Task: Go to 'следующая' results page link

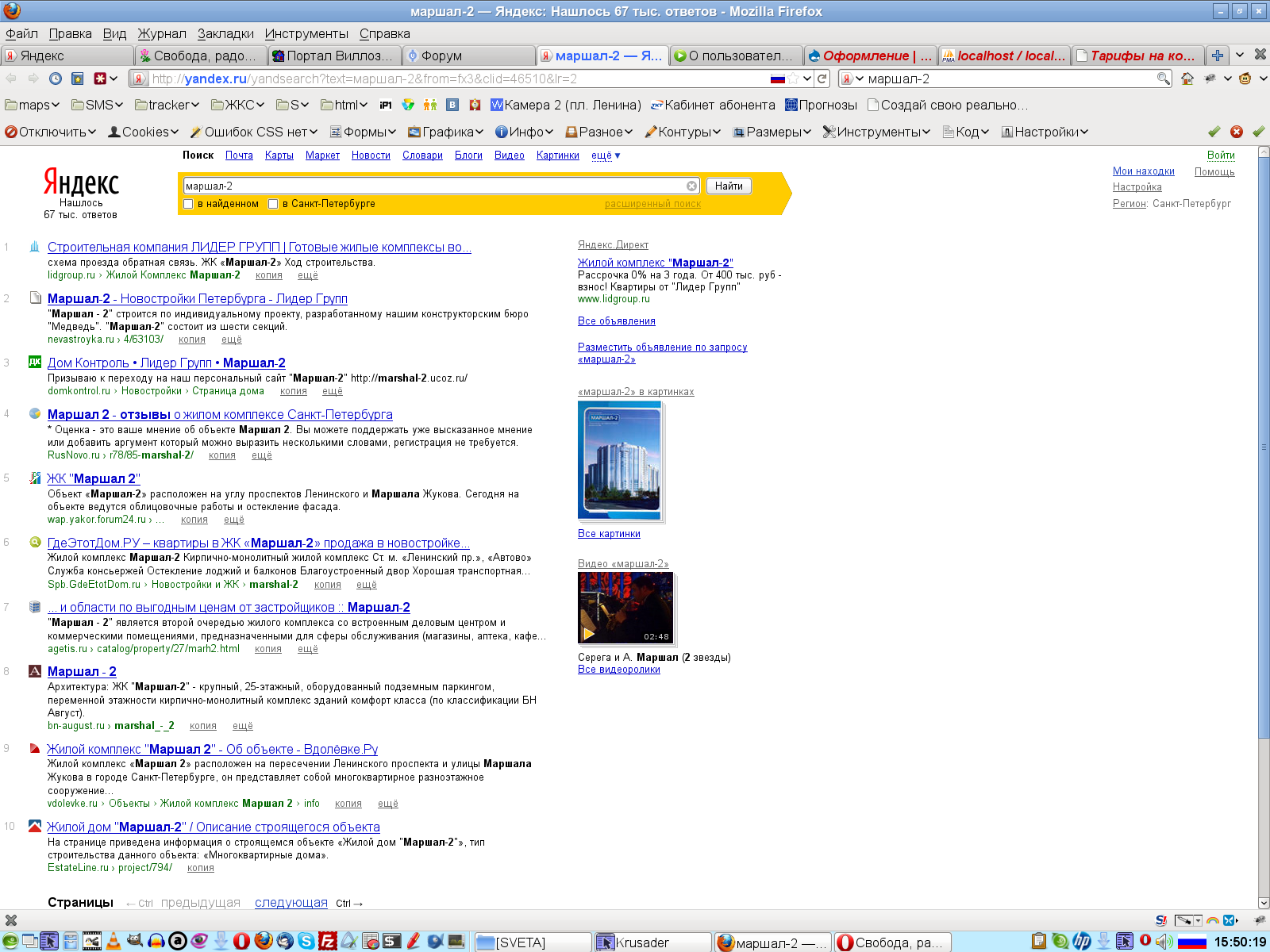Action: tap(291, 903)
